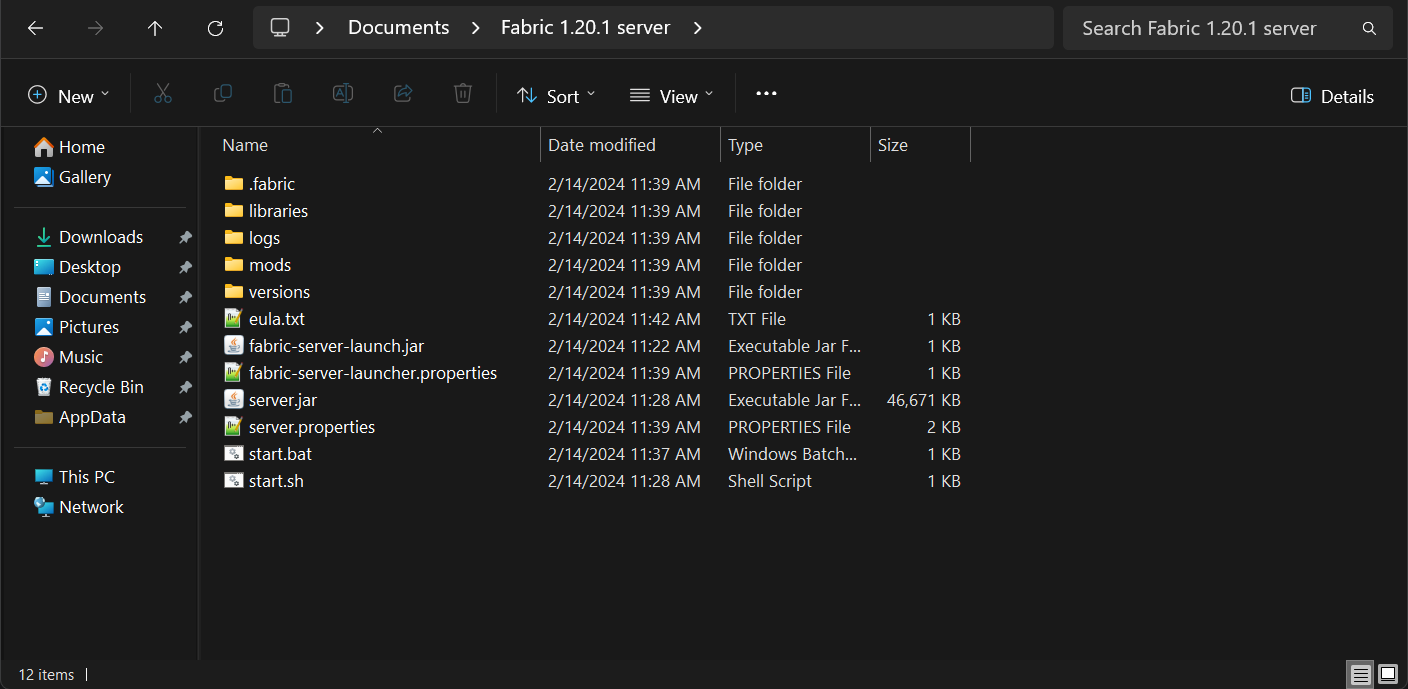Open This PC in the navigation pane
This screenshot has height=689, width=1408.
(x=75, y=477)
